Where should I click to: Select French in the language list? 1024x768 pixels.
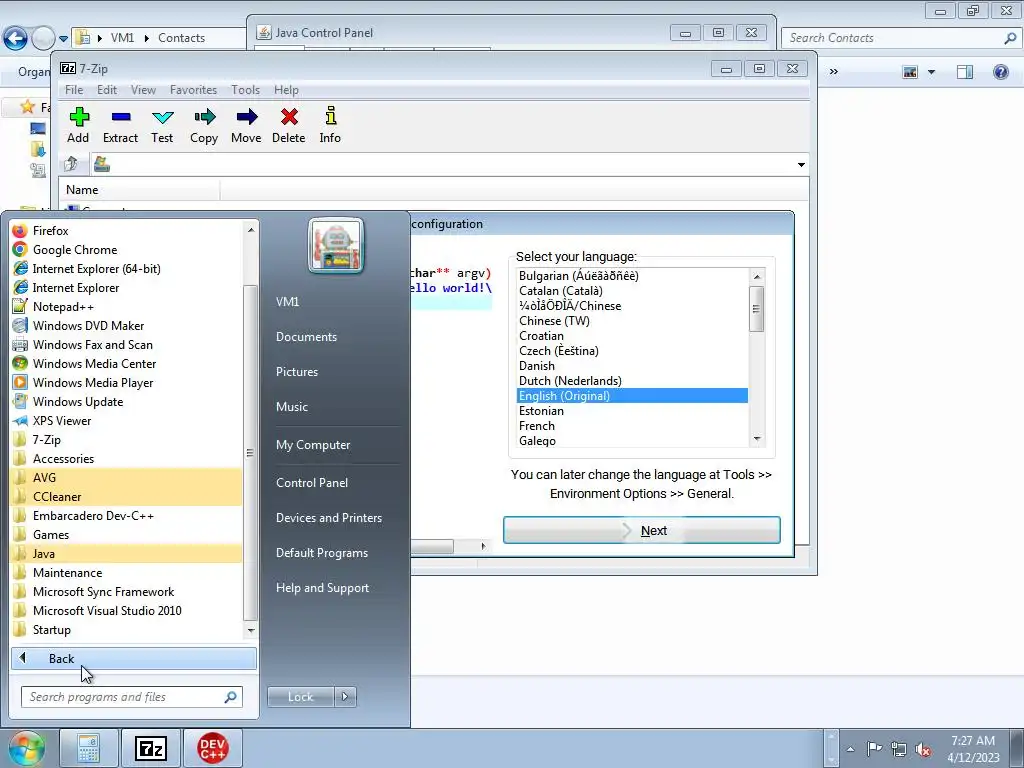632,426
